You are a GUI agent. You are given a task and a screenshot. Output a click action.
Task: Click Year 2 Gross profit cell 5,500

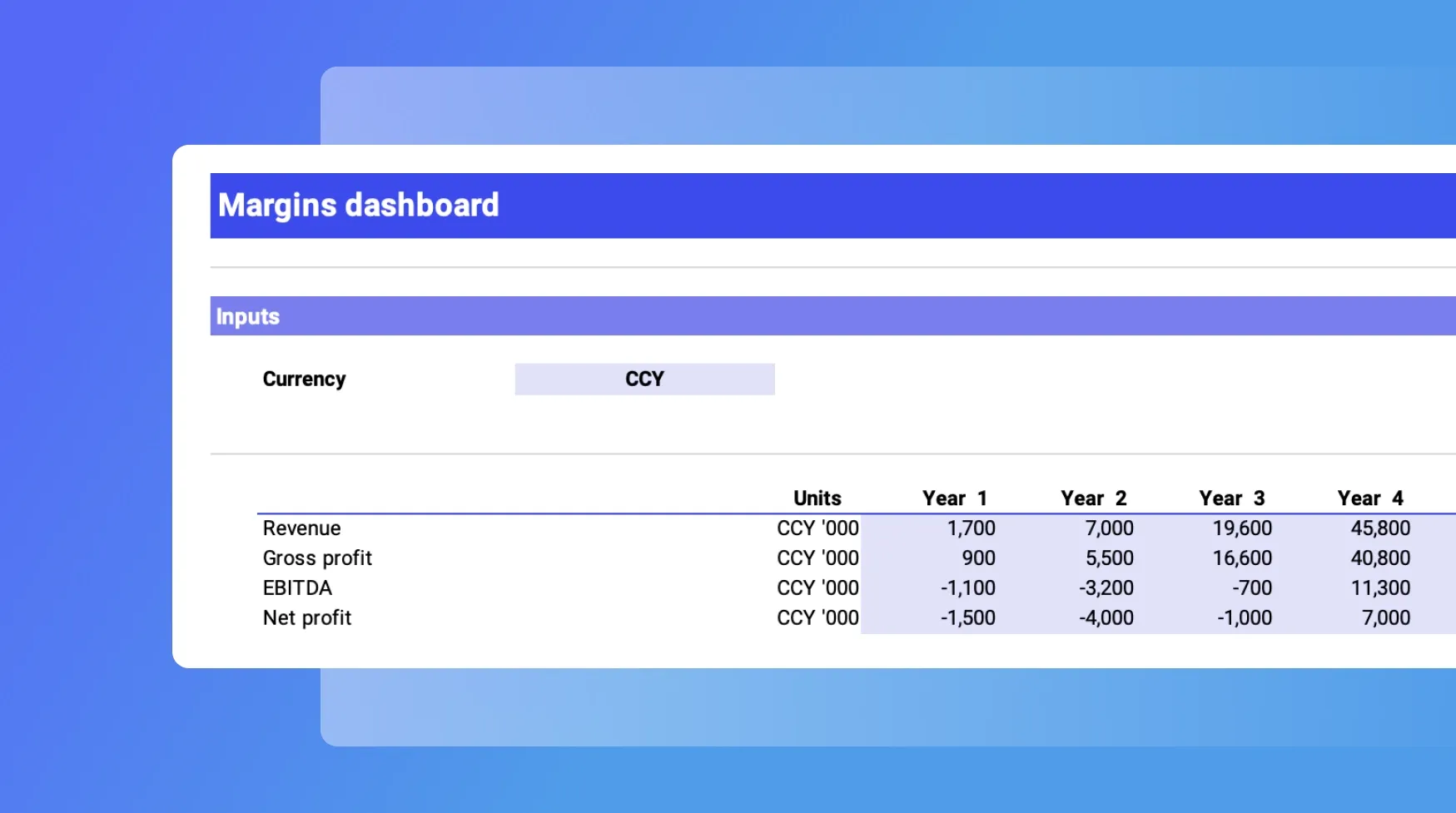pyautogui.click(x=1109, y=558)
